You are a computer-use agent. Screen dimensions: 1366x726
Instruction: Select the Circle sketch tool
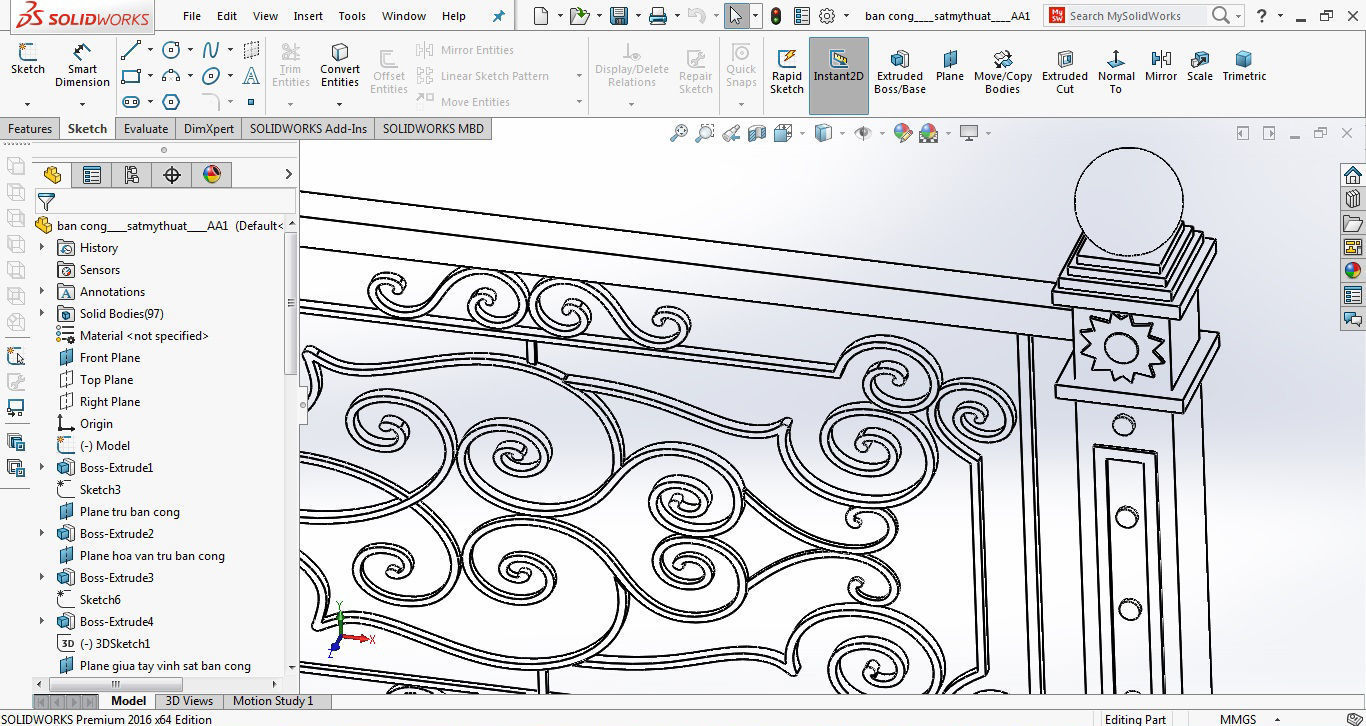tap(171, 50)
